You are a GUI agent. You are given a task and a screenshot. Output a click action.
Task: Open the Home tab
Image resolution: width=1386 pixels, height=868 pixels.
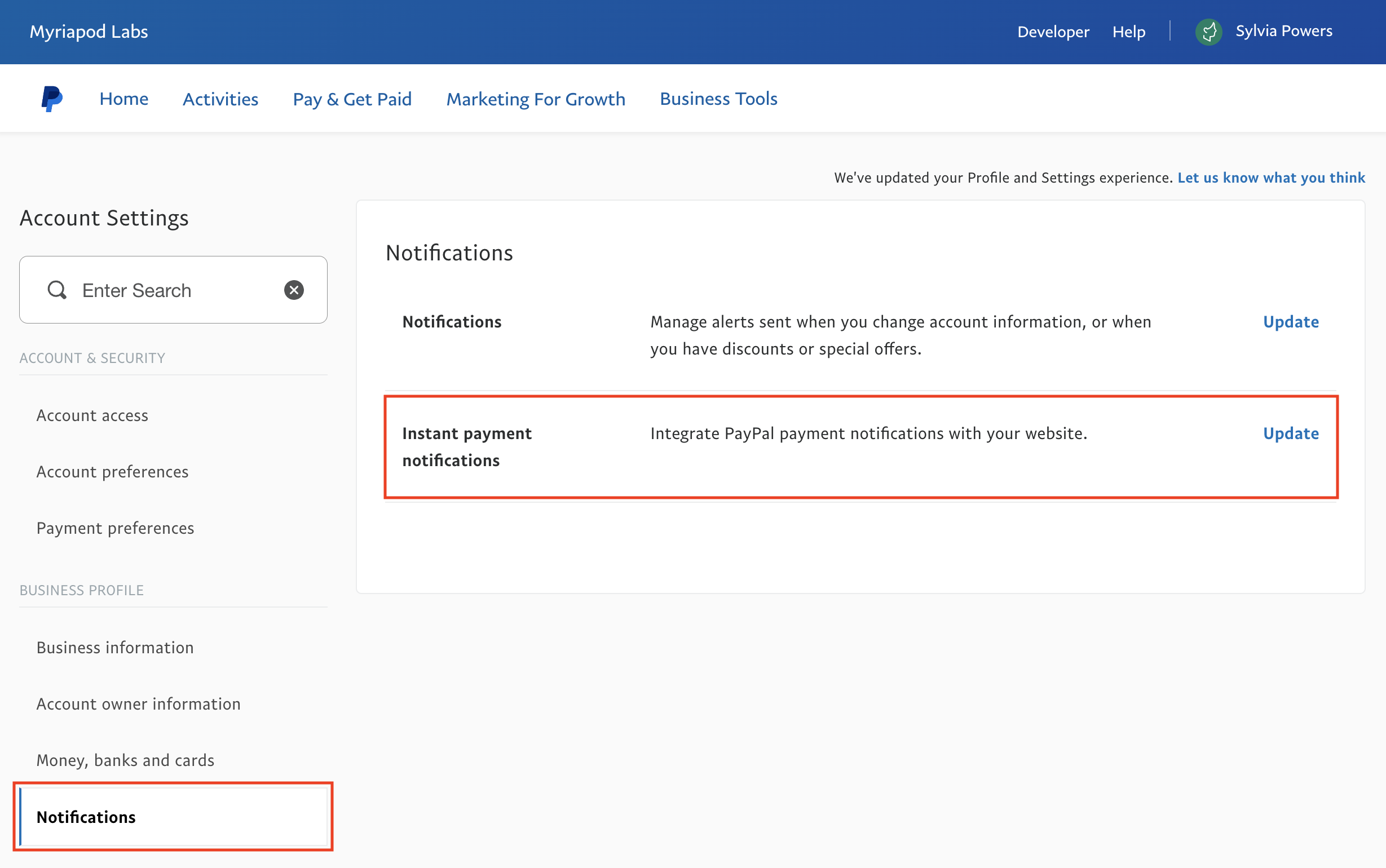coord(124,99)
